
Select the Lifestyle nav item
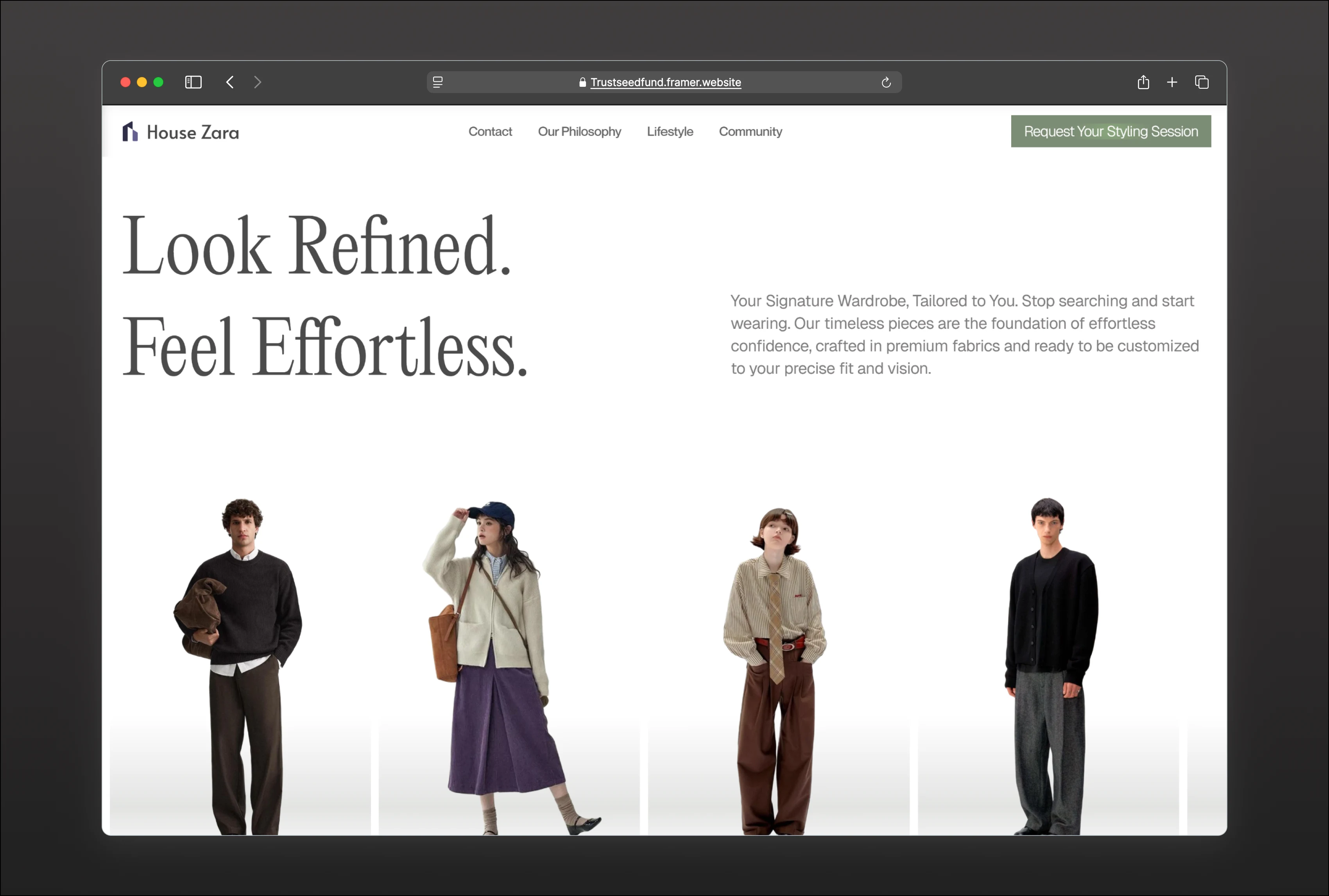670,131
